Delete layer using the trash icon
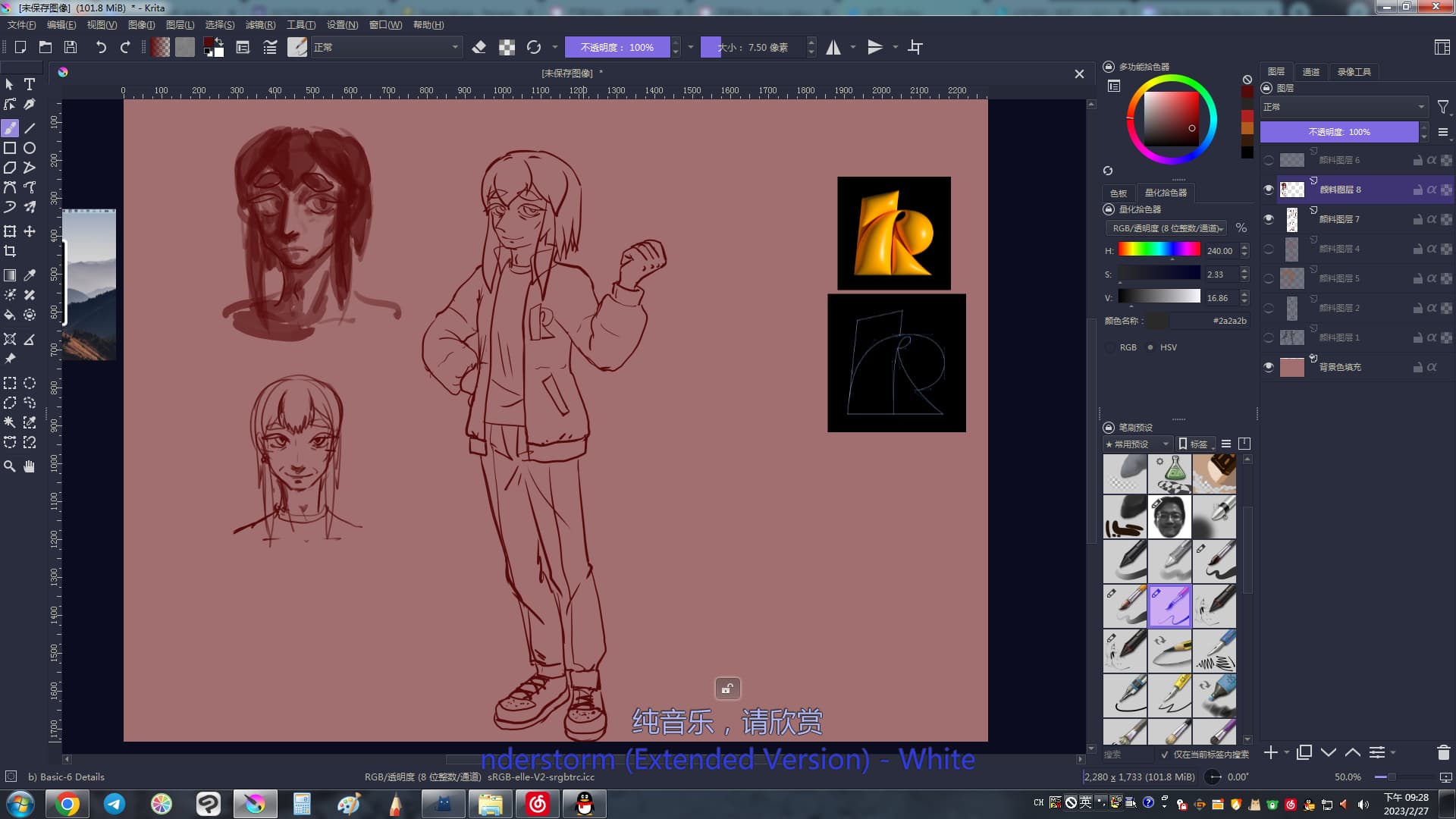Viewport: 1456px width, 819px height. [1443, 752]
